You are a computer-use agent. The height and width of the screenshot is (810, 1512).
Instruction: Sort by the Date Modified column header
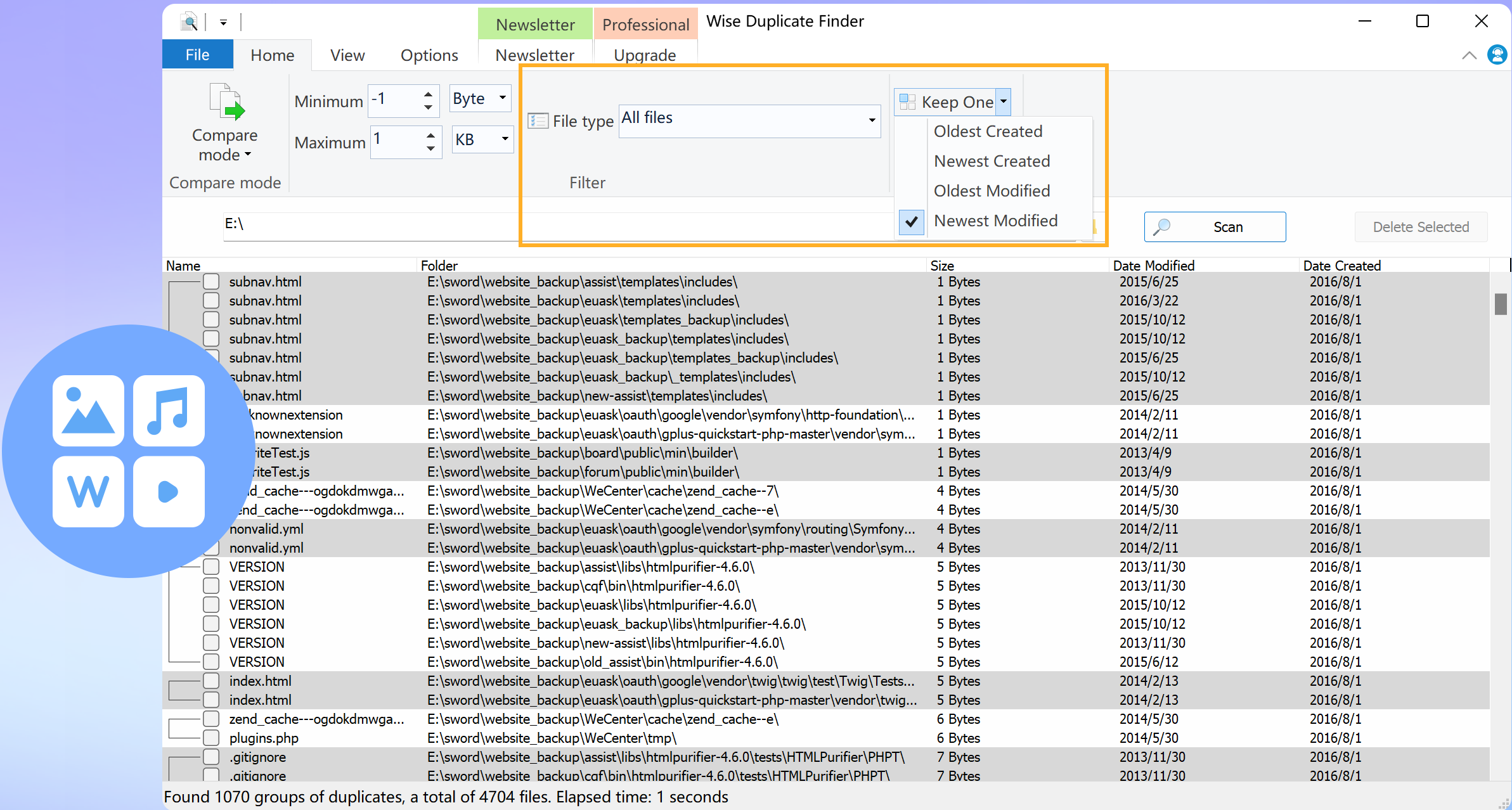pos(1153,266)
